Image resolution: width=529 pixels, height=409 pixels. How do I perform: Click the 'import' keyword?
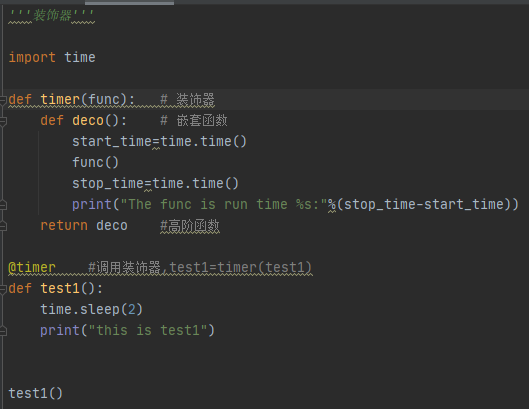32,57
